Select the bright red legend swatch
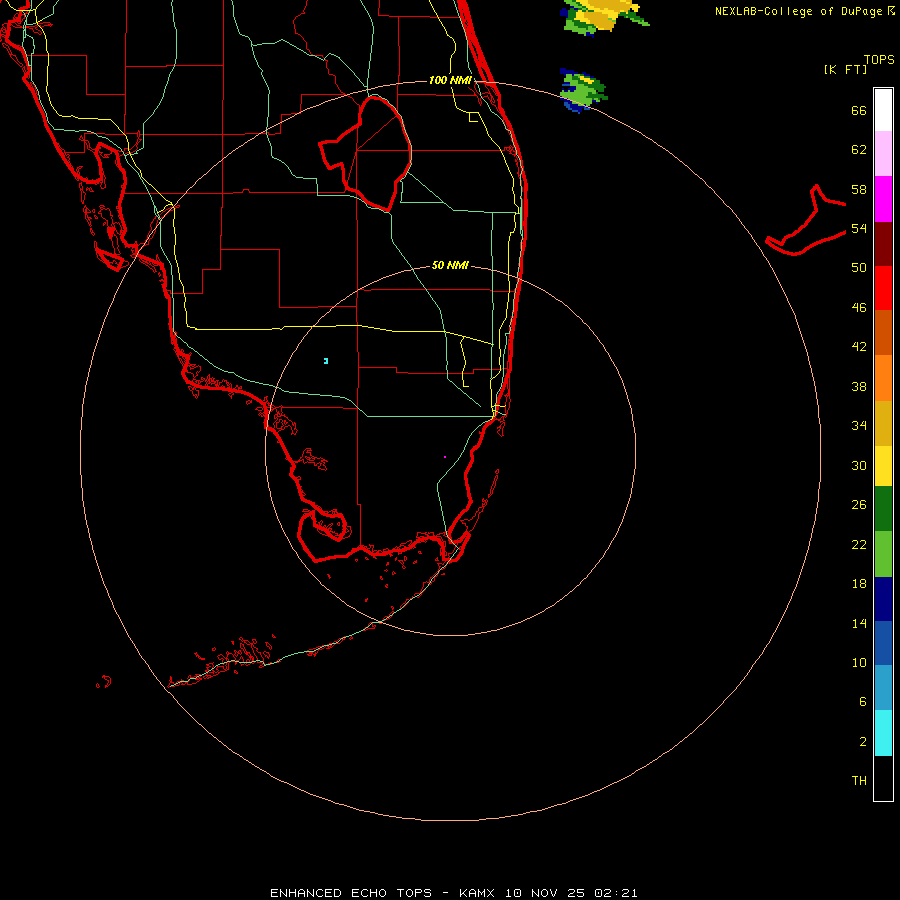The height and width of the screenshot is (900, 900). coord(883,288)
